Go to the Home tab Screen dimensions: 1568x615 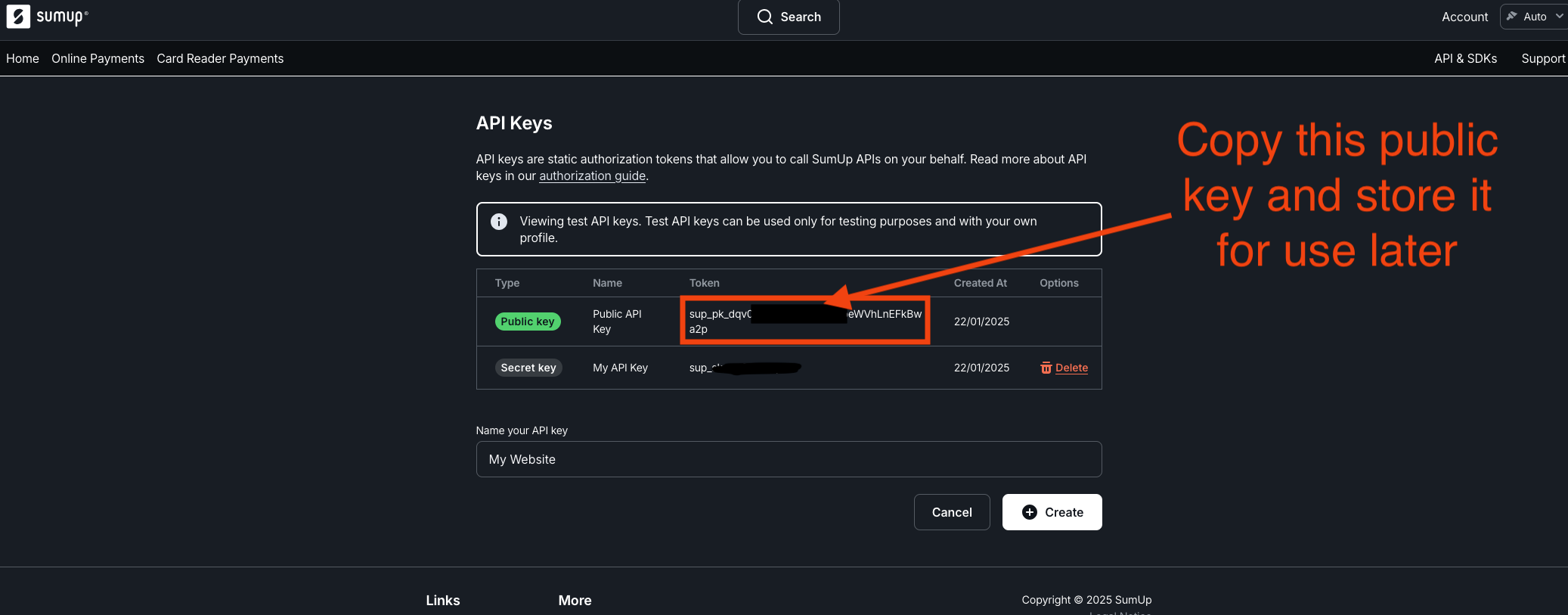(23, 58)
